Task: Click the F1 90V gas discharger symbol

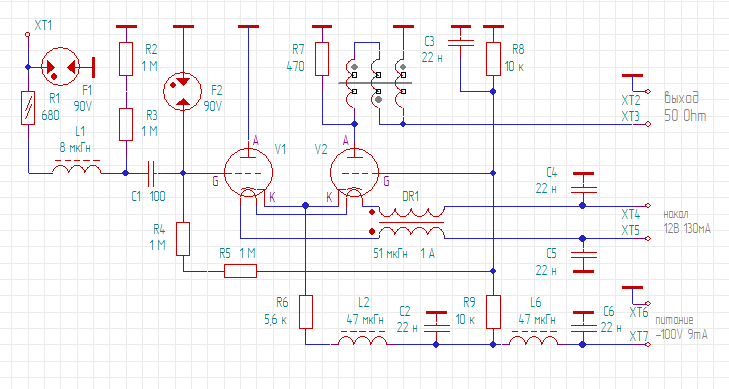Action: point(60,66)
